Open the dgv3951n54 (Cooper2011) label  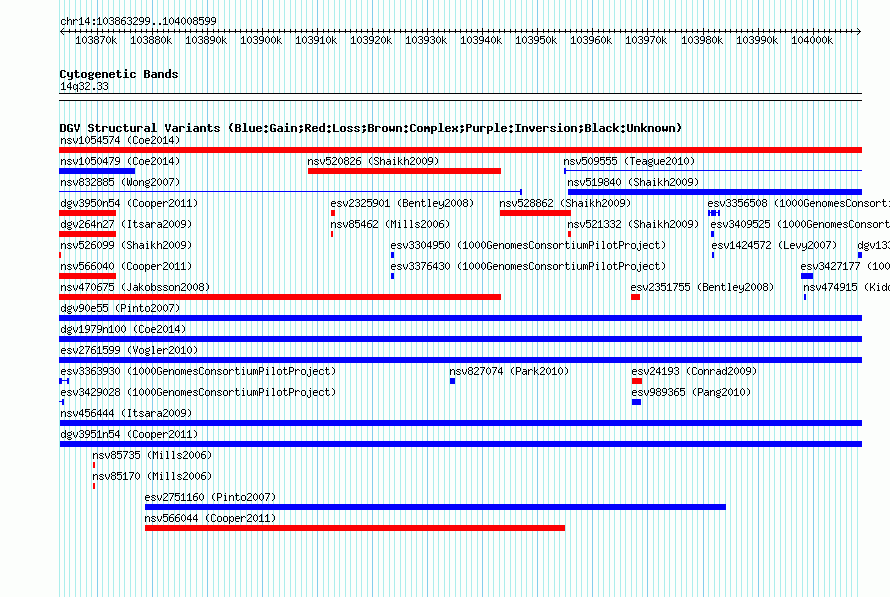pos(129,434)
